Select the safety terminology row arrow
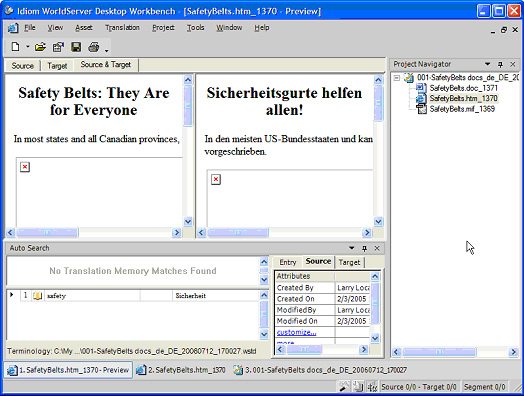 12,295
